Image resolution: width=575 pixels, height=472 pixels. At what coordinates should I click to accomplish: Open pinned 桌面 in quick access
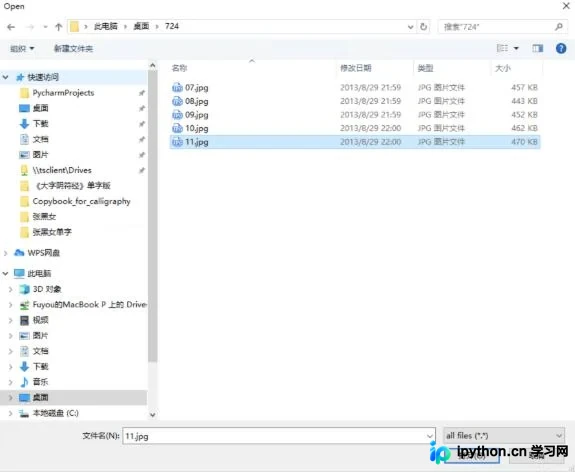coord(40,108)
